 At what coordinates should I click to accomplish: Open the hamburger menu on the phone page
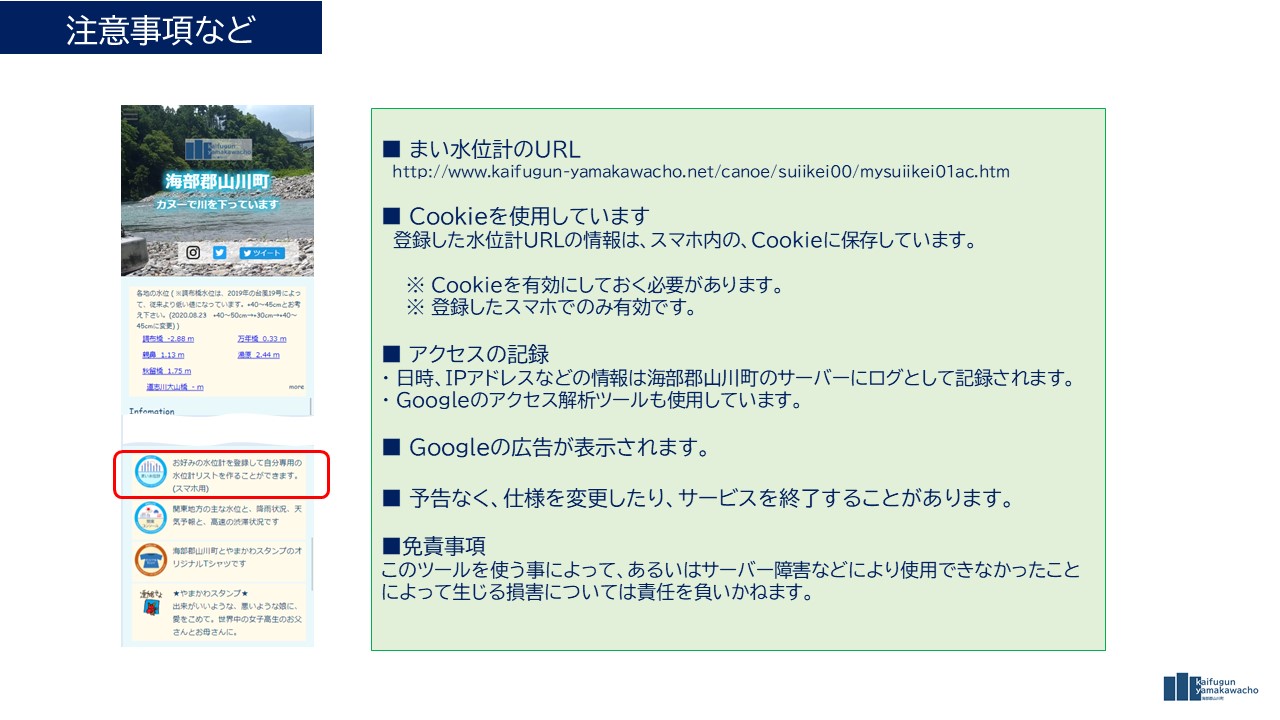tap(130, 115)
